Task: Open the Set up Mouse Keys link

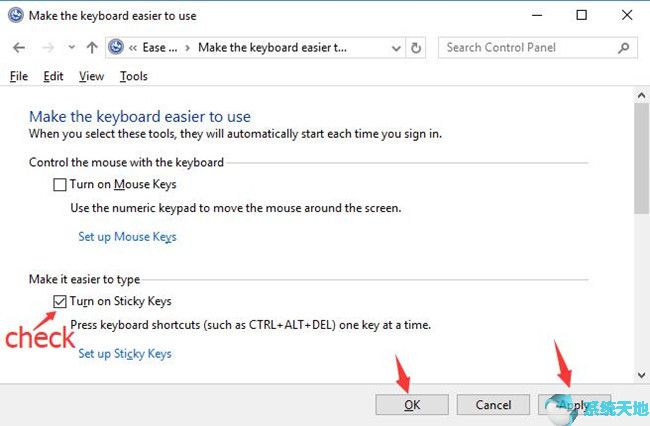Action: [x=127, y=237]
